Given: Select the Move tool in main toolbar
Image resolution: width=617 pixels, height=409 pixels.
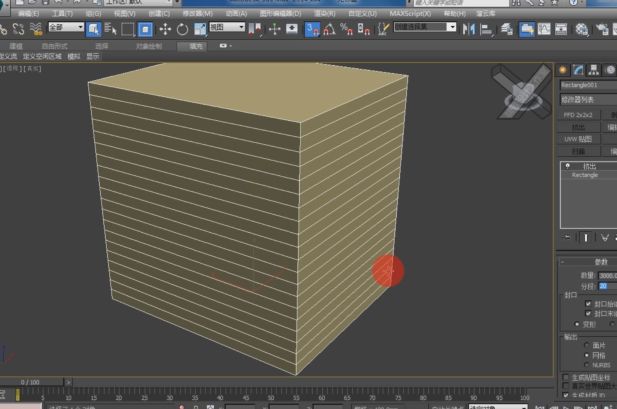Looking at the screenshot, I should [164, 29].
